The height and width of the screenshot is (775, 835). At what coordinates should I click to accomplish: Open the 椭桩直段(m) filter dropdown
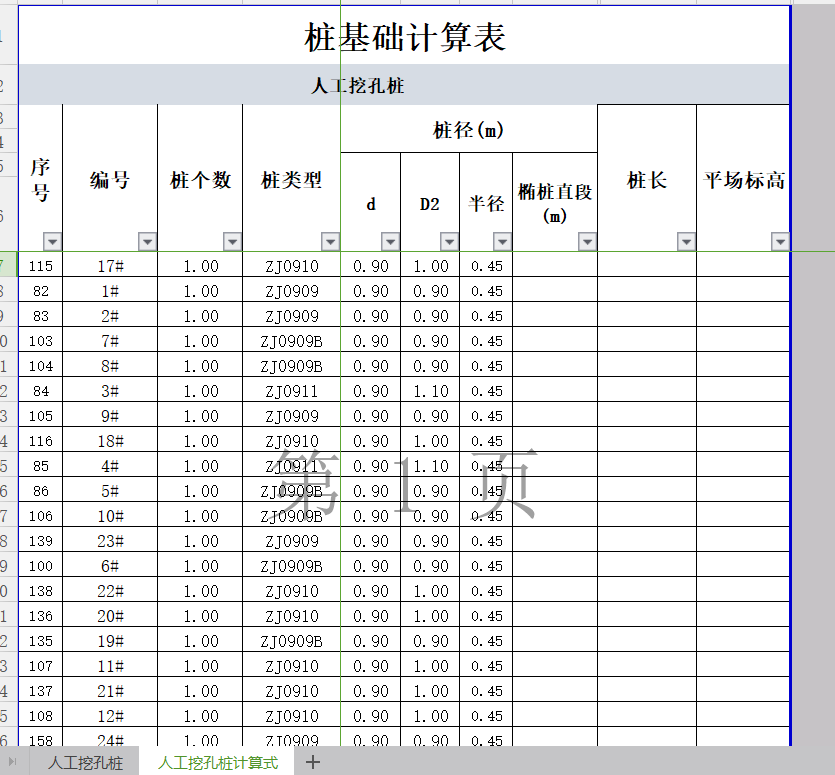point(587,241)
